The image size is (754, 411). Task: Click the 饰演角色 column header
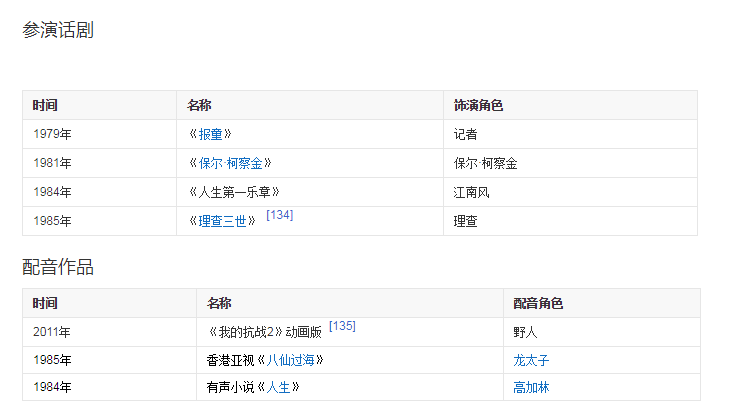(478, 105)
